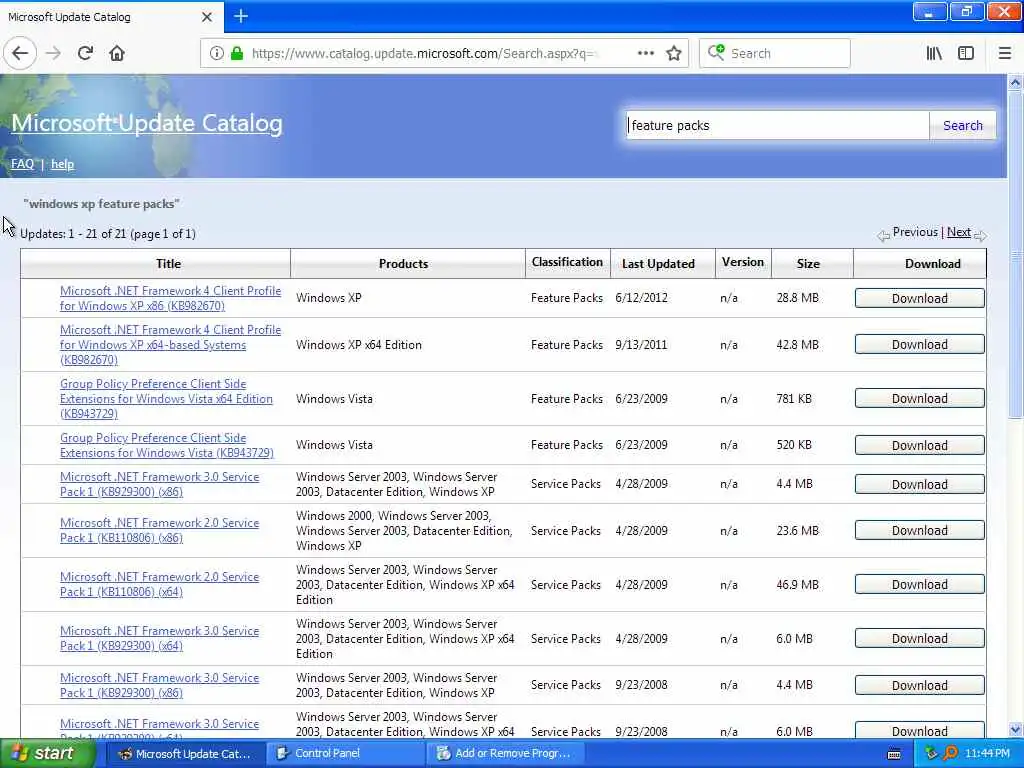The height and width of the screenshot is (768, 1024).
Task: Click "windows xp feature packs" query text
Action: [101, 204]
